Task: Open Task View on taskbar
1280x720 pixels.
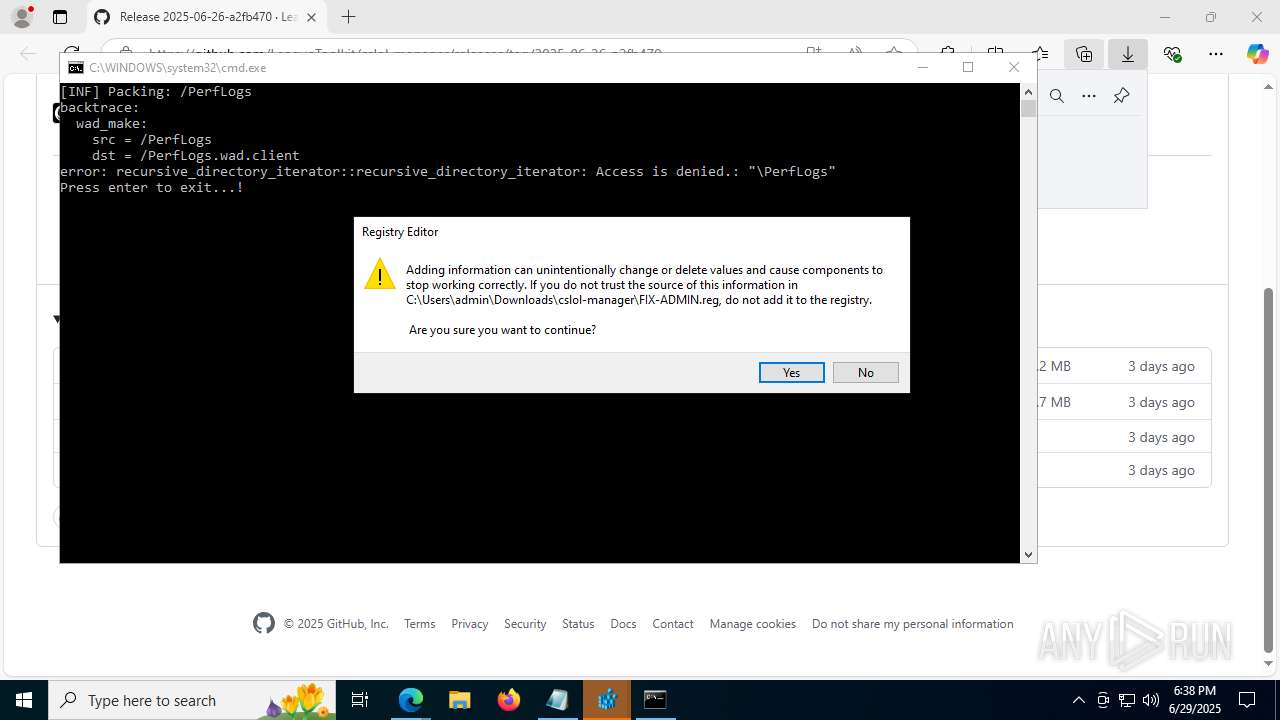Action: point(360,700)
